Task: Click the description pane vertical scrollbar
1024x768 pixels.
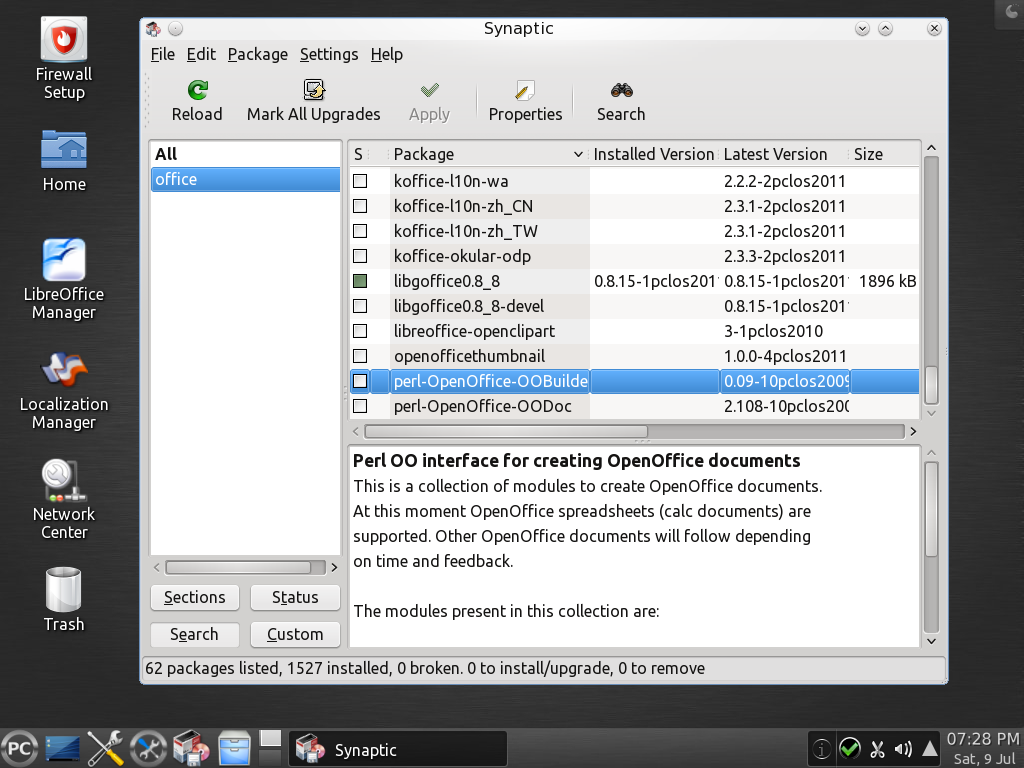Action: pyautogui.click(x=932, y=509)
